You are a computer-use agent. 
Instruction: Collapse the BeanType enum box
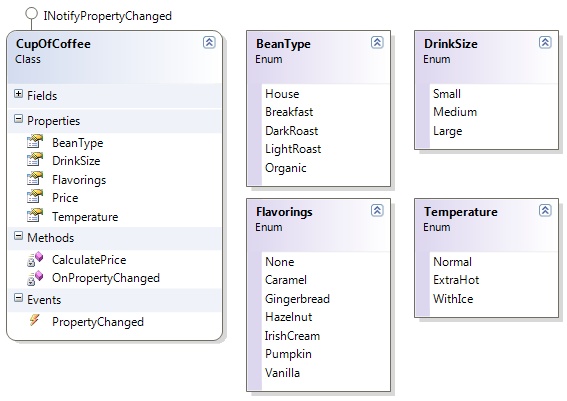pyautogui.click(x=377, y=43)
